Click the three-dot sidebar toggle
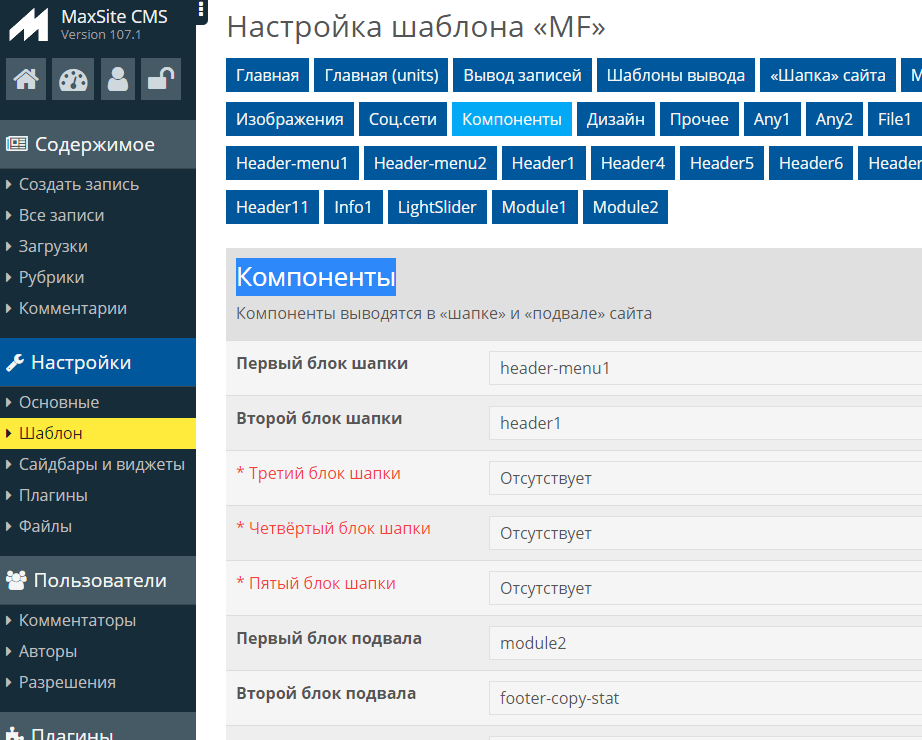The image size is (922, 740). [x=201, y=12]
